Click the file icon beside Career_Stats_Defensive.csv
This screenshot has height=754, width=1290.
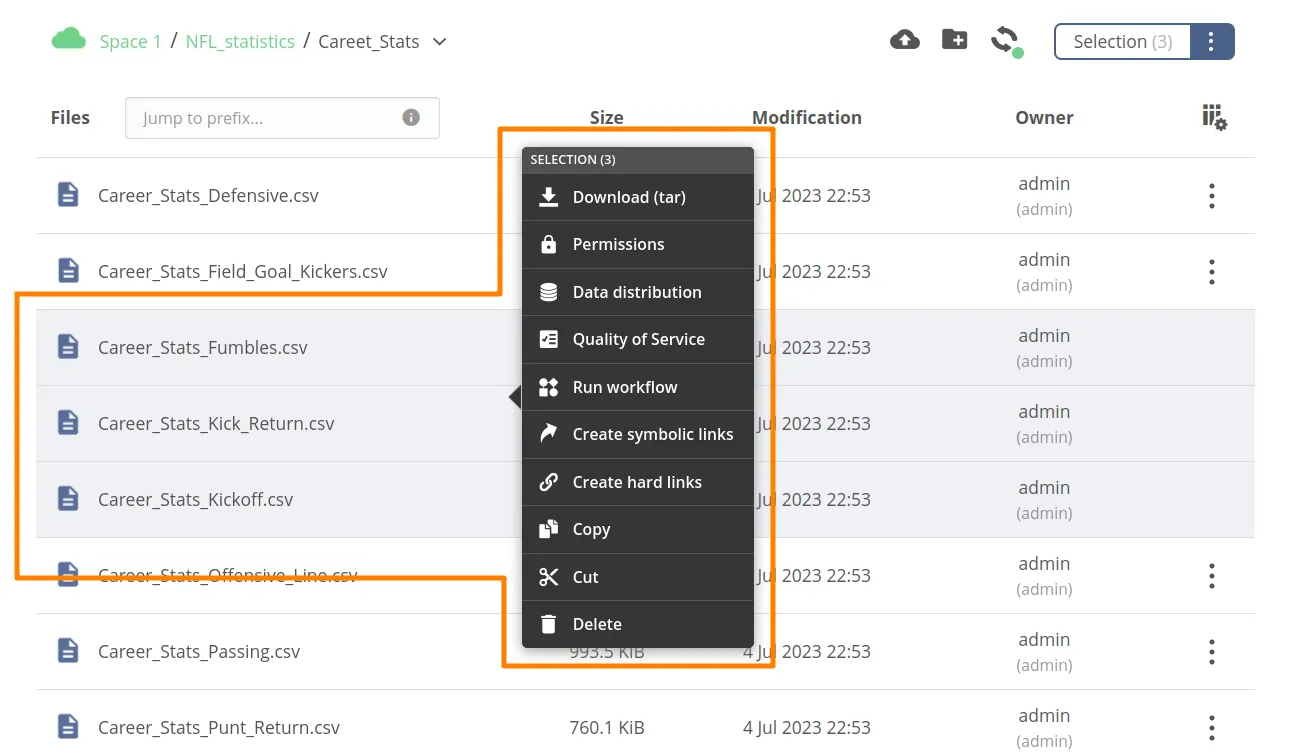click(x=67, y=195)
